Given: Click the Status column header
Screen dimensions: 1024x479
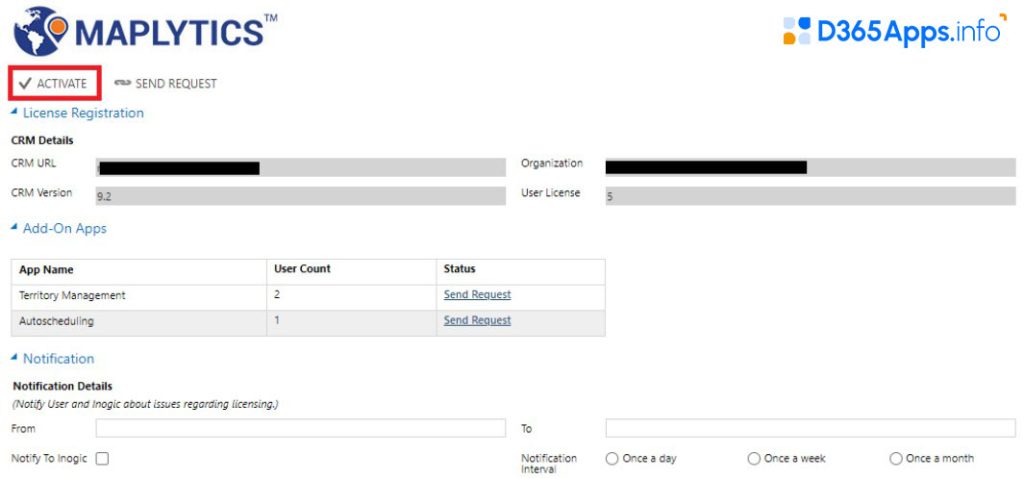Looking at the screenshot, I should [x=459, y=269].
